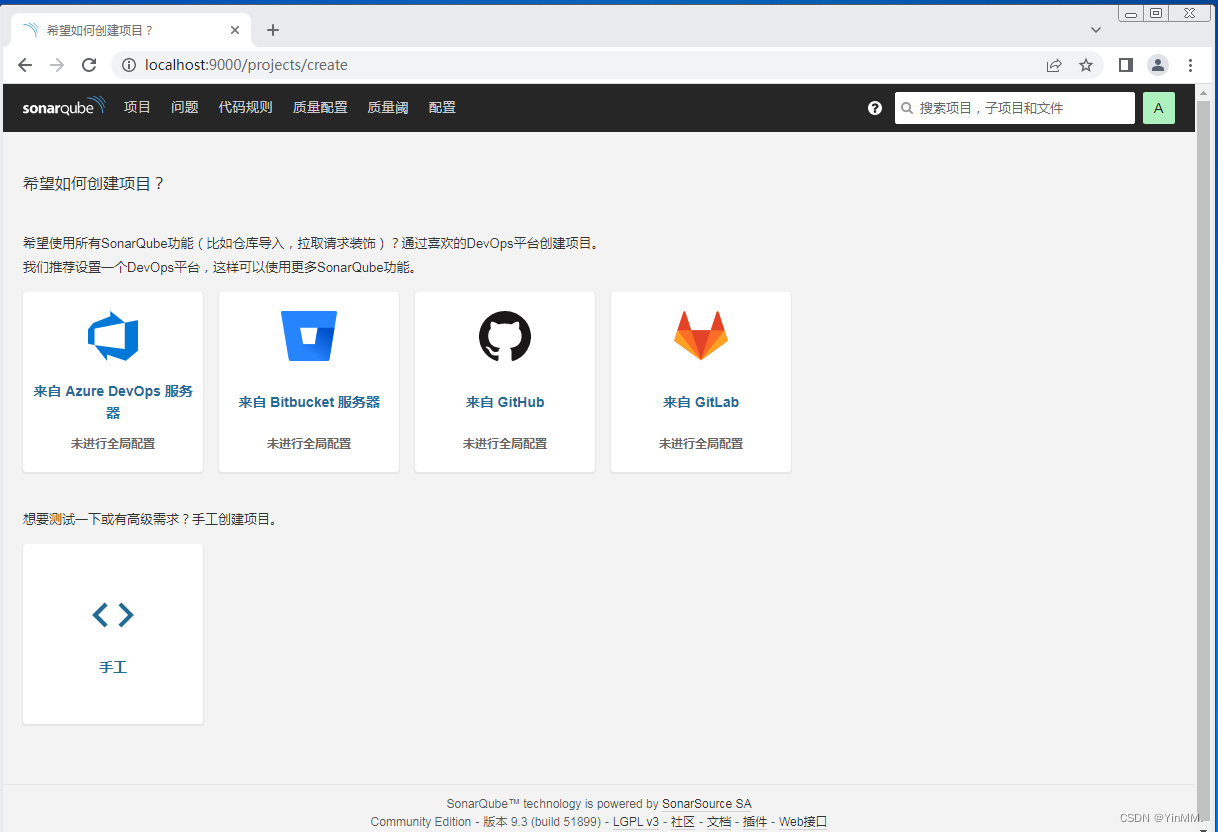Open the LGPL v3 footer link
The width and height of the screenshot is (1218, 832).
tap(636, 822)
